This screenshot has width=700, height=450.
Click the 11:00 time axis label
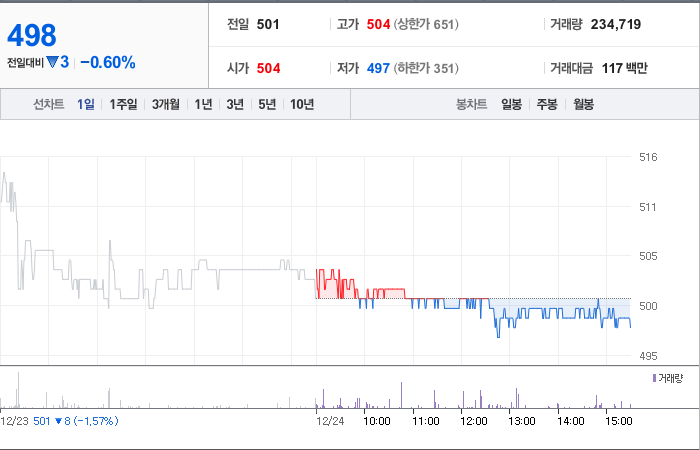tap(425, 421)
